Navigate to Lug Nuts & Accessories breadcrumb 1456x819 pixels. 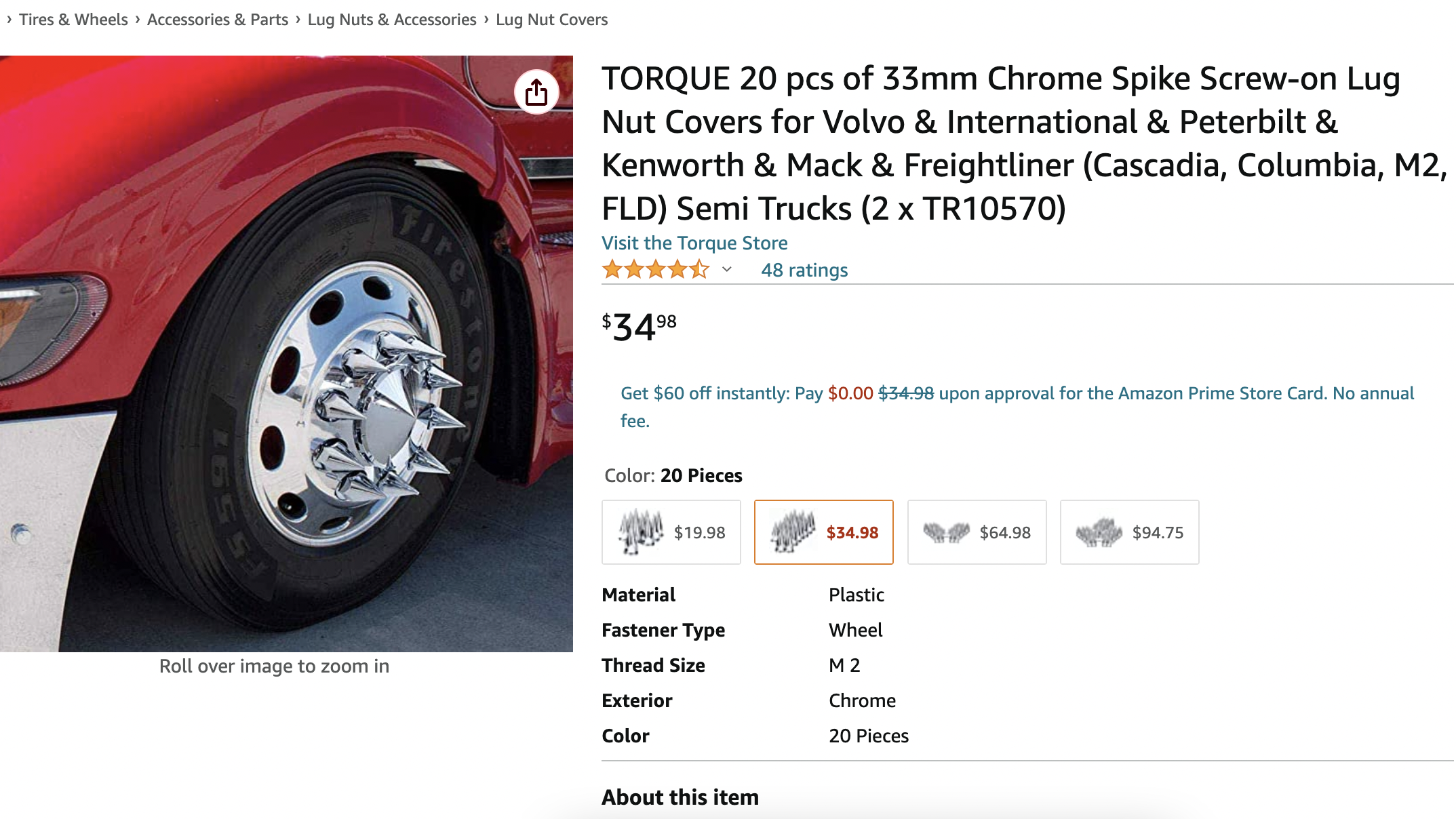pos(392,20)
